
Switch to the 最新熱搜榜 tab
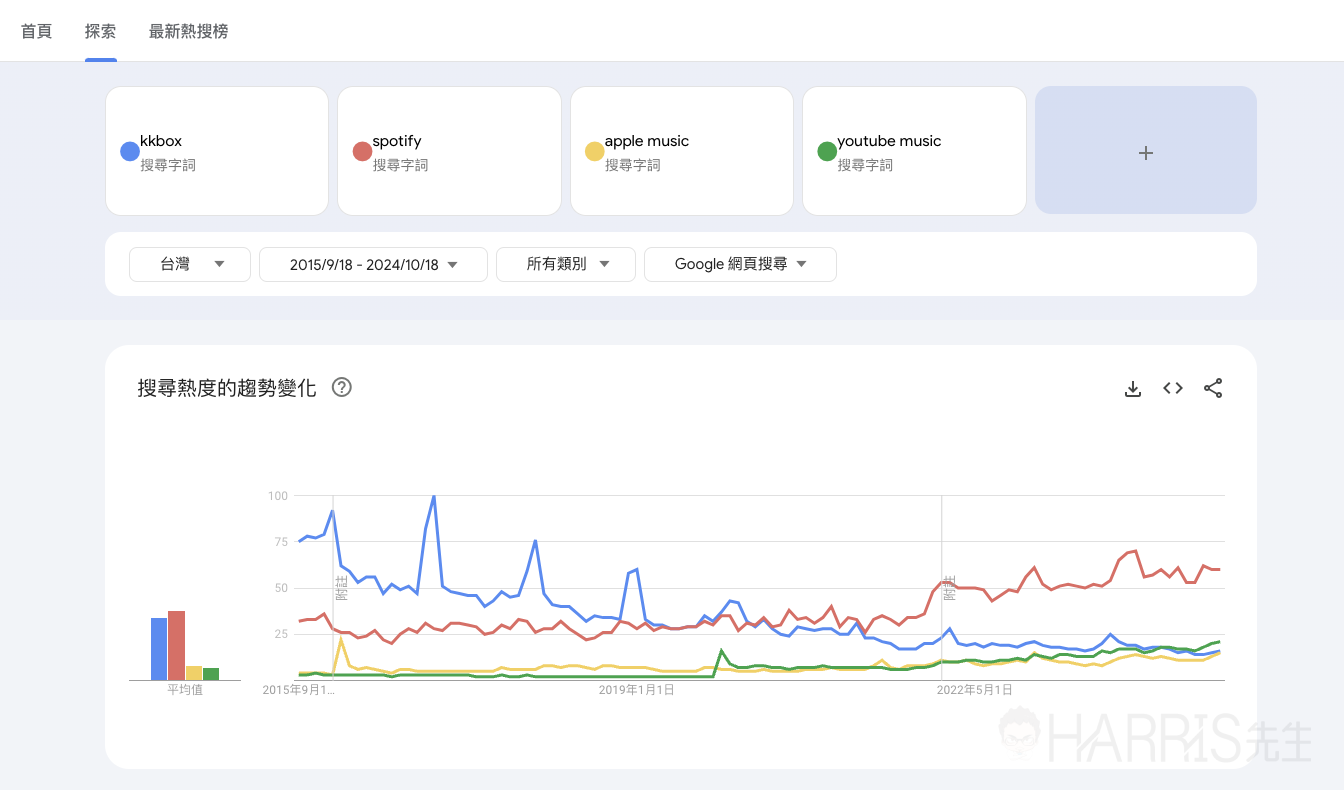coord(189,31)
